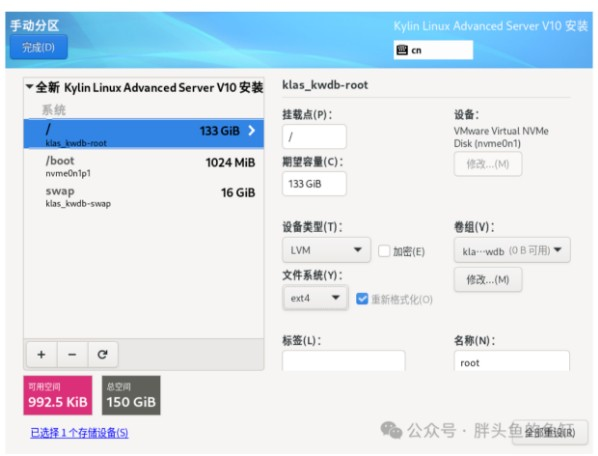Image resolution: width=598 pixels, height=456 pixels.
Task: Open the kla···wdb volume group dropdown
Action: coord(512,250)
